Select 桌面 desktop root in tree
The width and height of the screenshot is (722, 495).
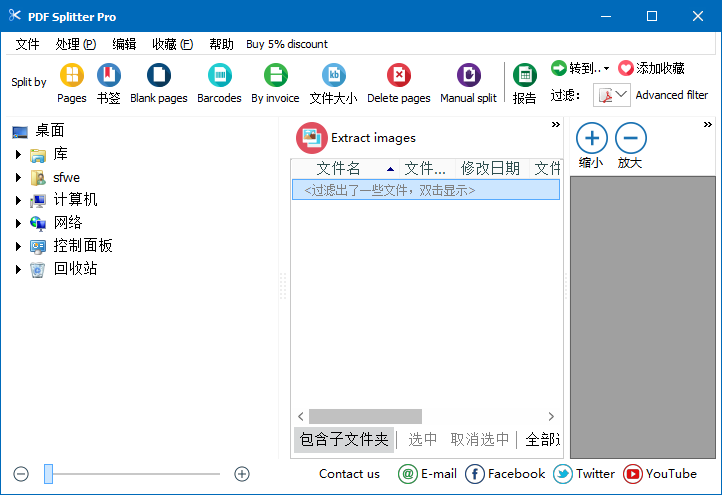[50, 131]
